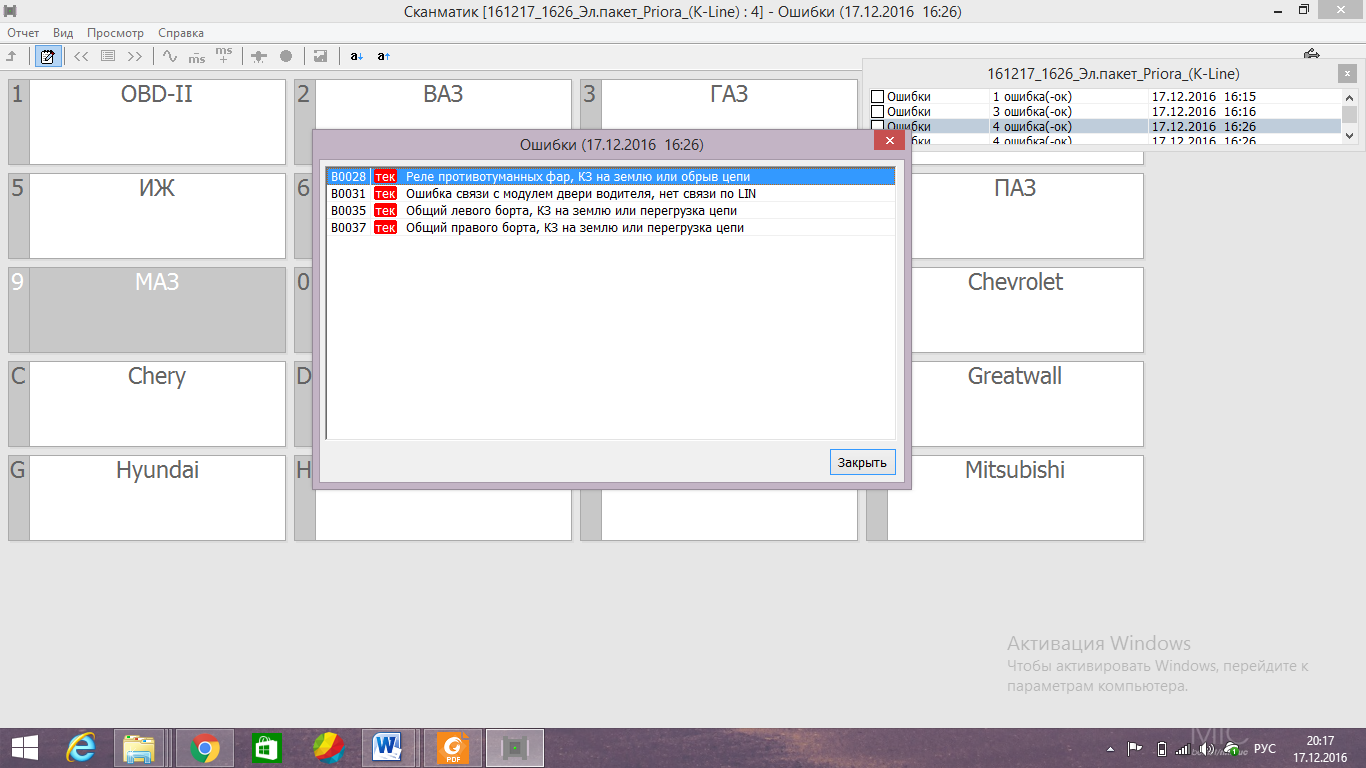Open the Просмотр menu
1366x768 pixels.
[x=115, y=33]
